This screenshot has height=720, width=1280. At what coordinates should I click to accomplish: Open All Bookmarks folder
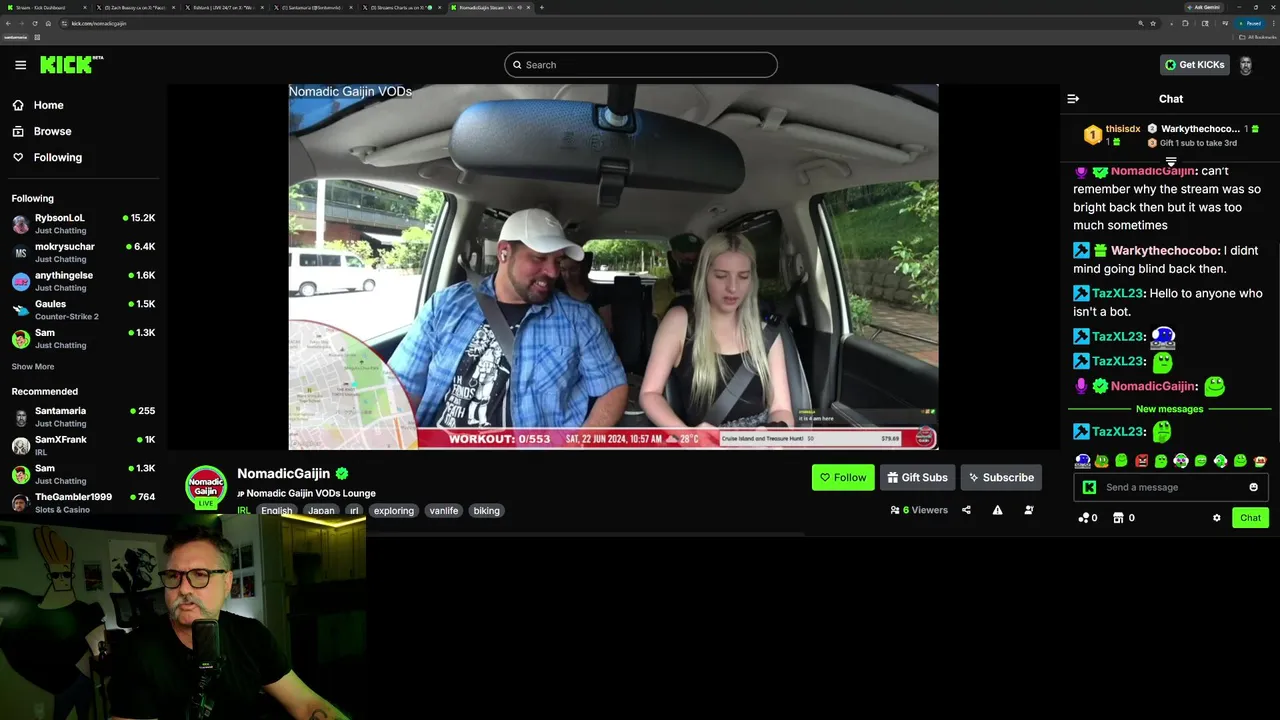(x=1258, y=37)
